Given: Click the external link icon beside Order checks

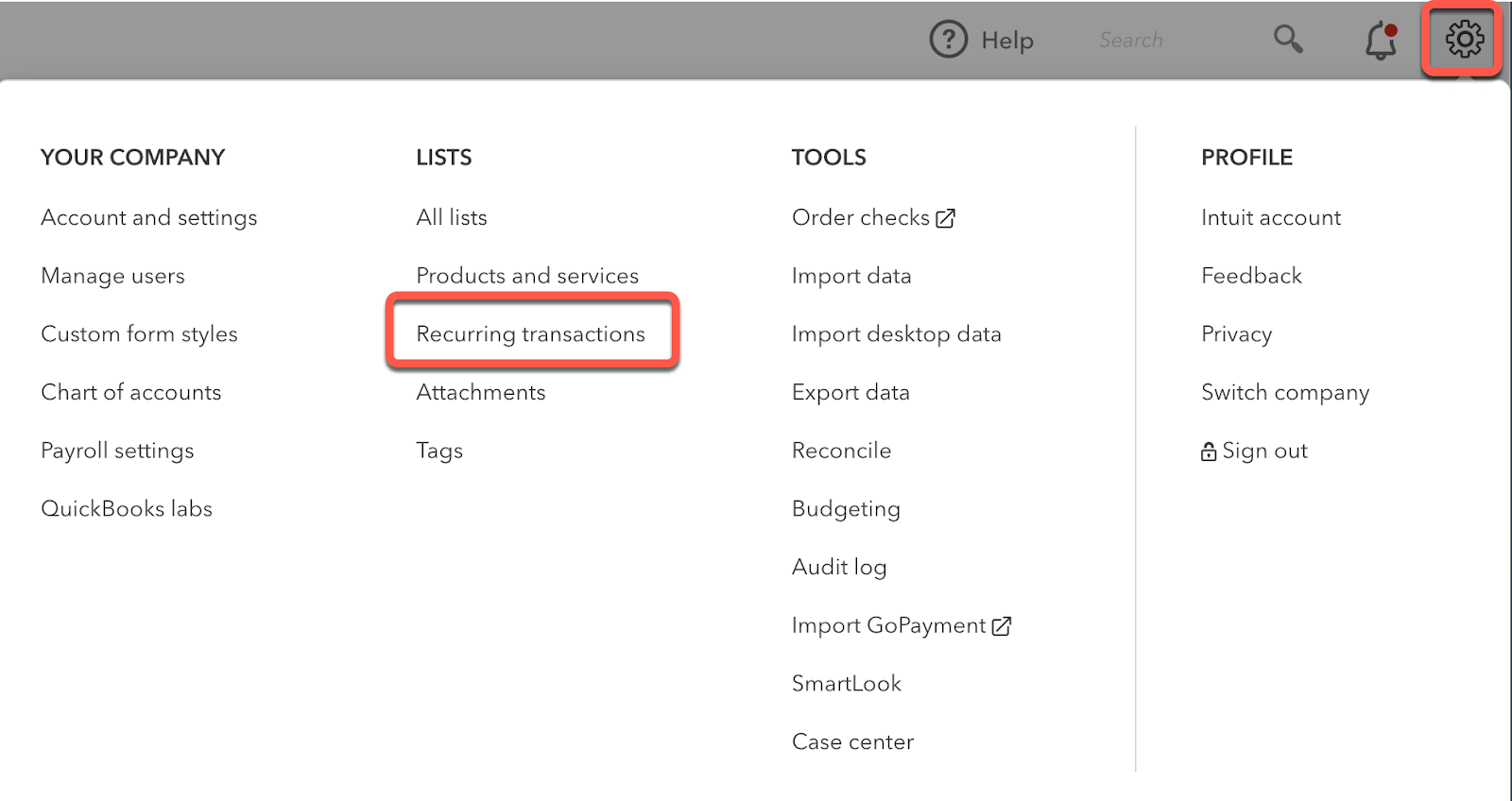Looking at the screenshot, I should (945, 218).
